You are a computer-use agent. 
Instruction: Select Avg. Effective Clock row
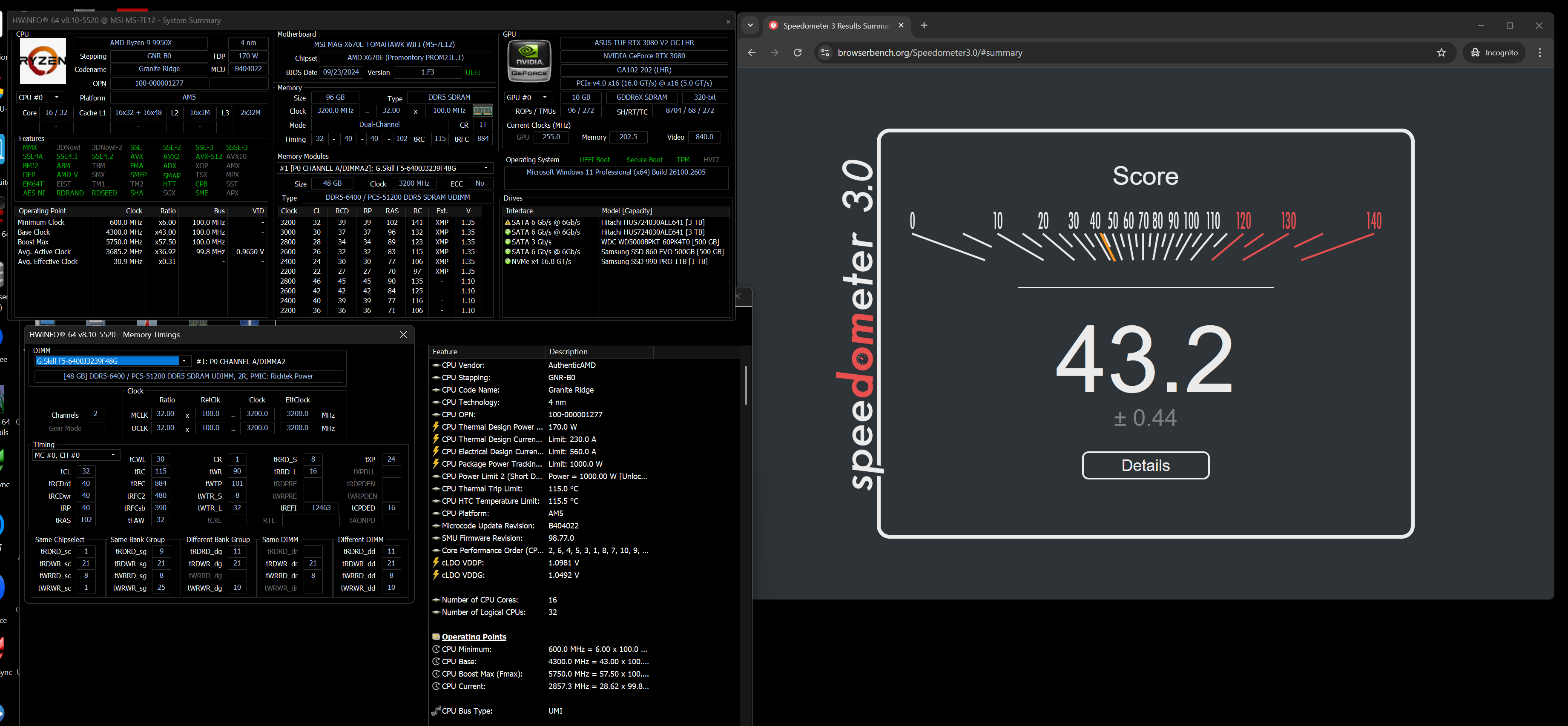pos(141,262)
